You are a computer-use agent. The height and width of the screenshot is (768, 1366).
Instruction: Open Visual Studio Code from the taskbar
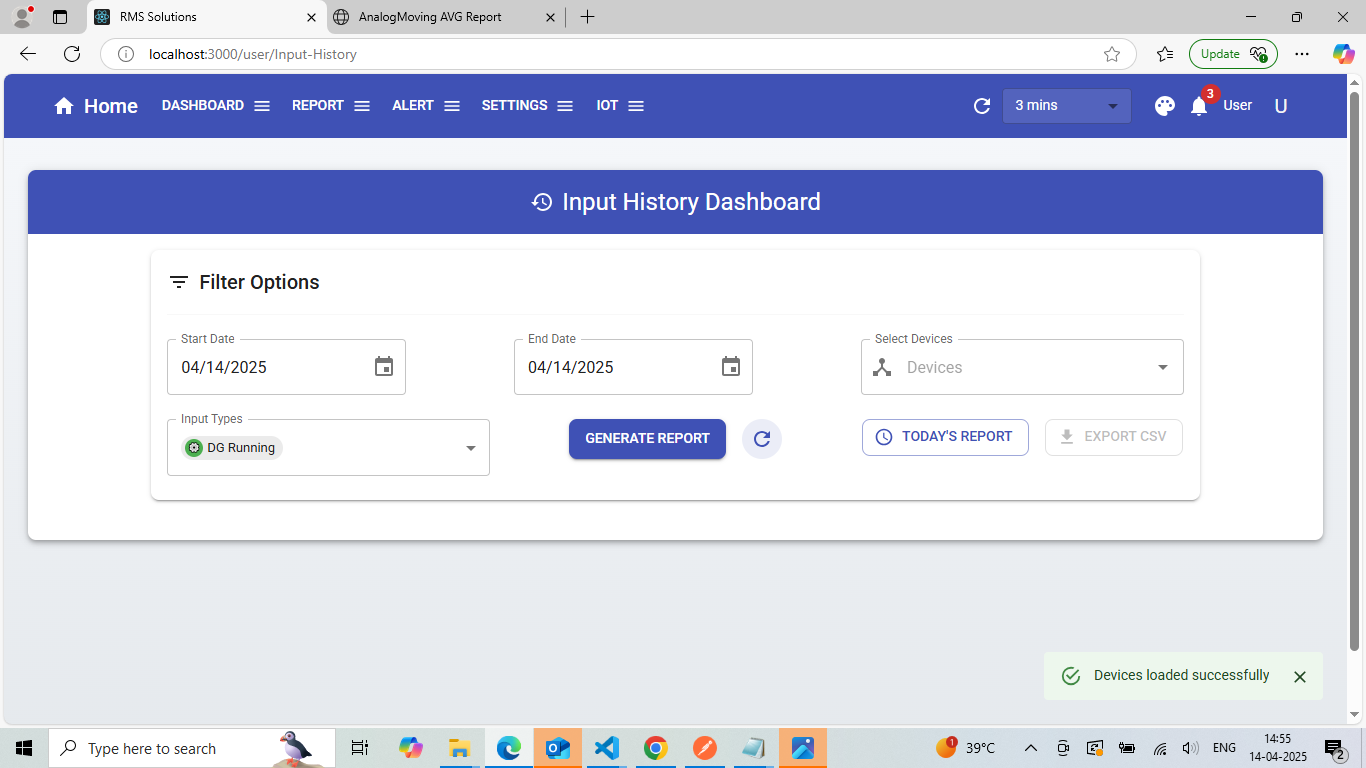606,748
